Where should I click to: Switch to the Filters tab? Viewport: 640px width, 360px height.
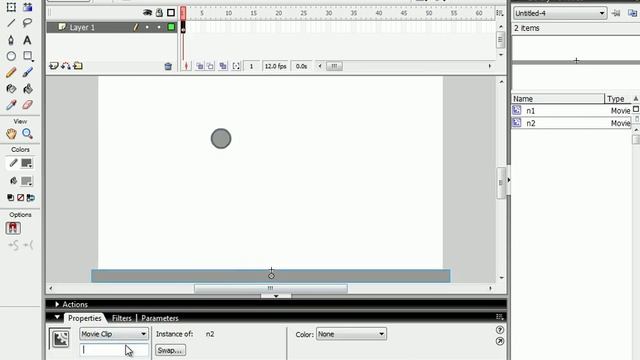pos(122,318)
